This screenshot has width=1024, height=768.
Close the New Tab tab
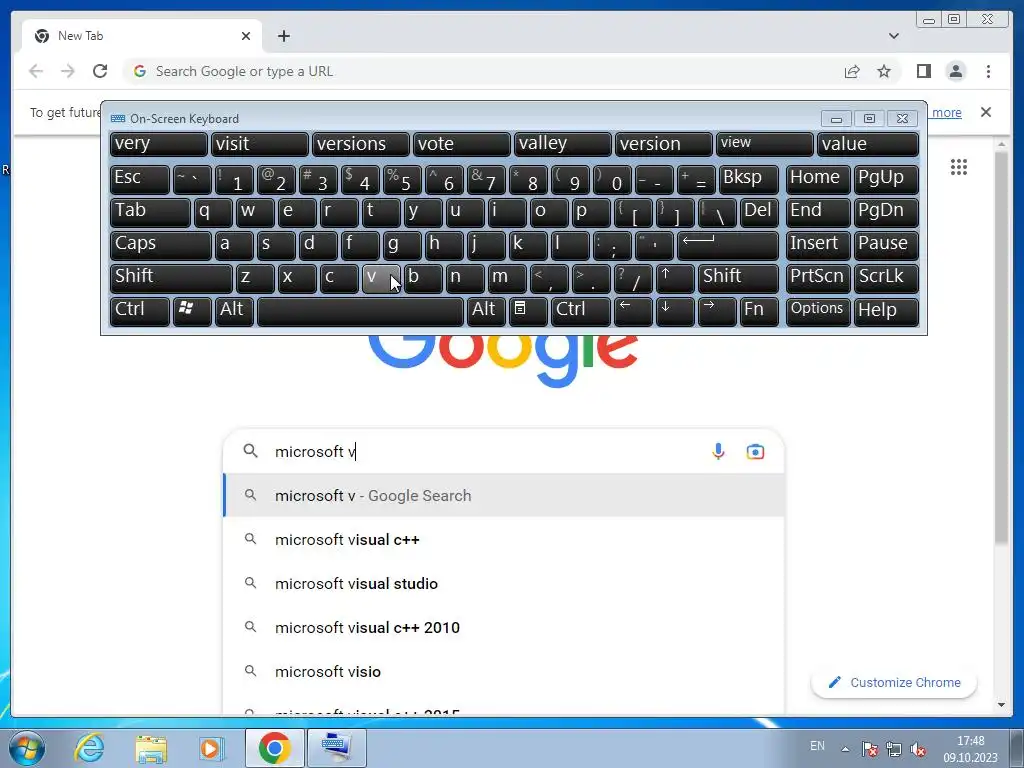(x=246, y=36)
